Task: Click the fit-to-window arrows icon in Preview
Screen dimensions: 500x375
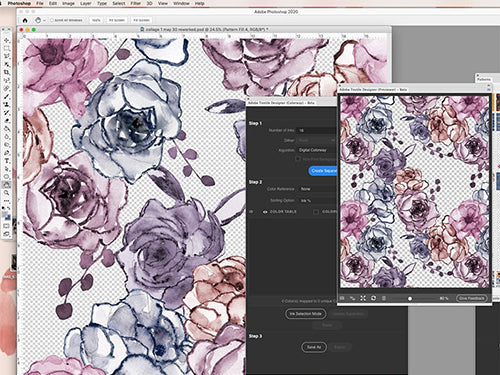Action: click(x=363, y=298)
